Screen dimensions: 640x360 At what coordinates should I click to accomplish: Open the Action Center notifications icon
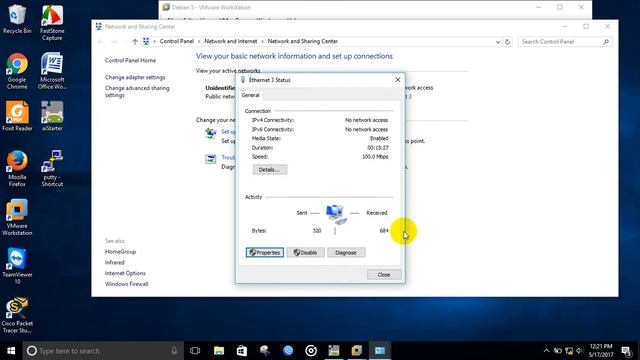point(626,351)
